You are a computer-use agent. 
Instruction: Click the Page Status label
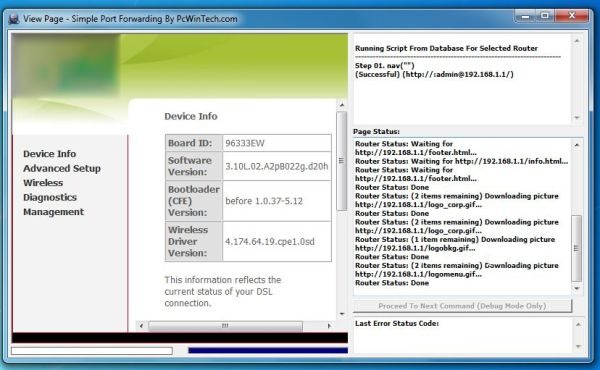click(376, 131)
